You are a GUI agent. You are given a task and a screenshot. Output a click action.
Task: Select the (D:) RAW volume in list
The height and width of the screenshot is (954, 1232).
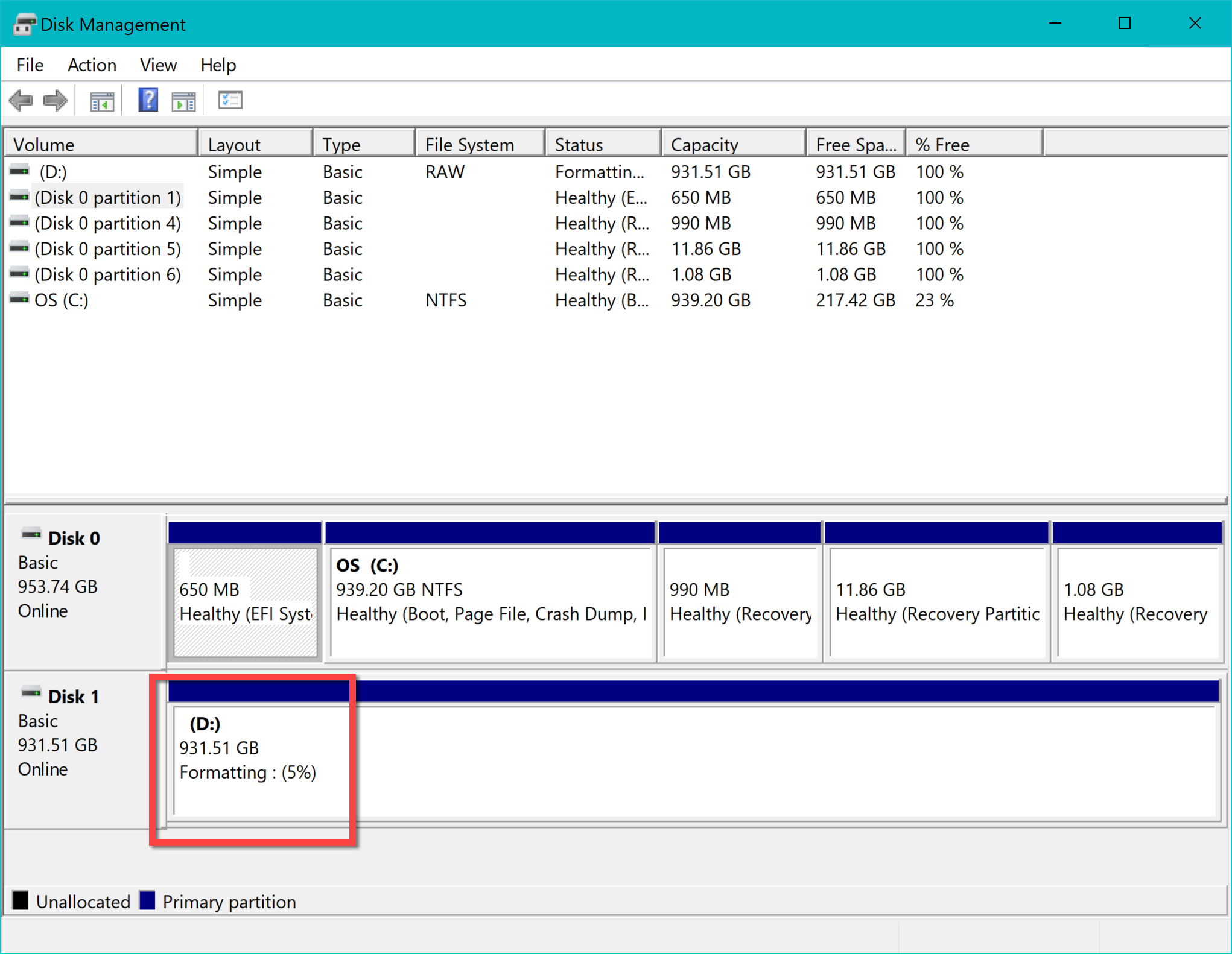tap(53, 172)
